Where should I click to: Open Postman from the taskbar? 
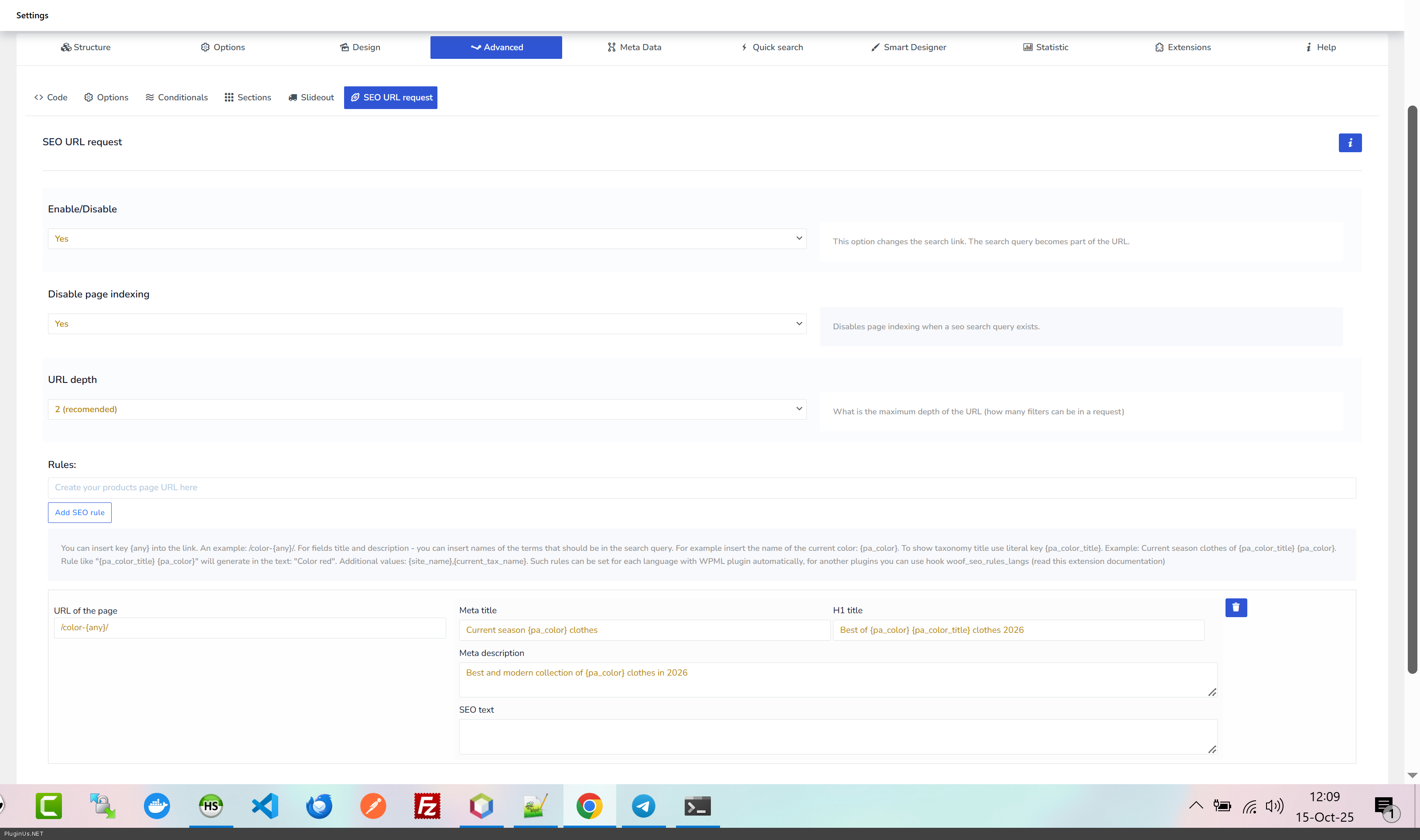click(x=373, y=806)
